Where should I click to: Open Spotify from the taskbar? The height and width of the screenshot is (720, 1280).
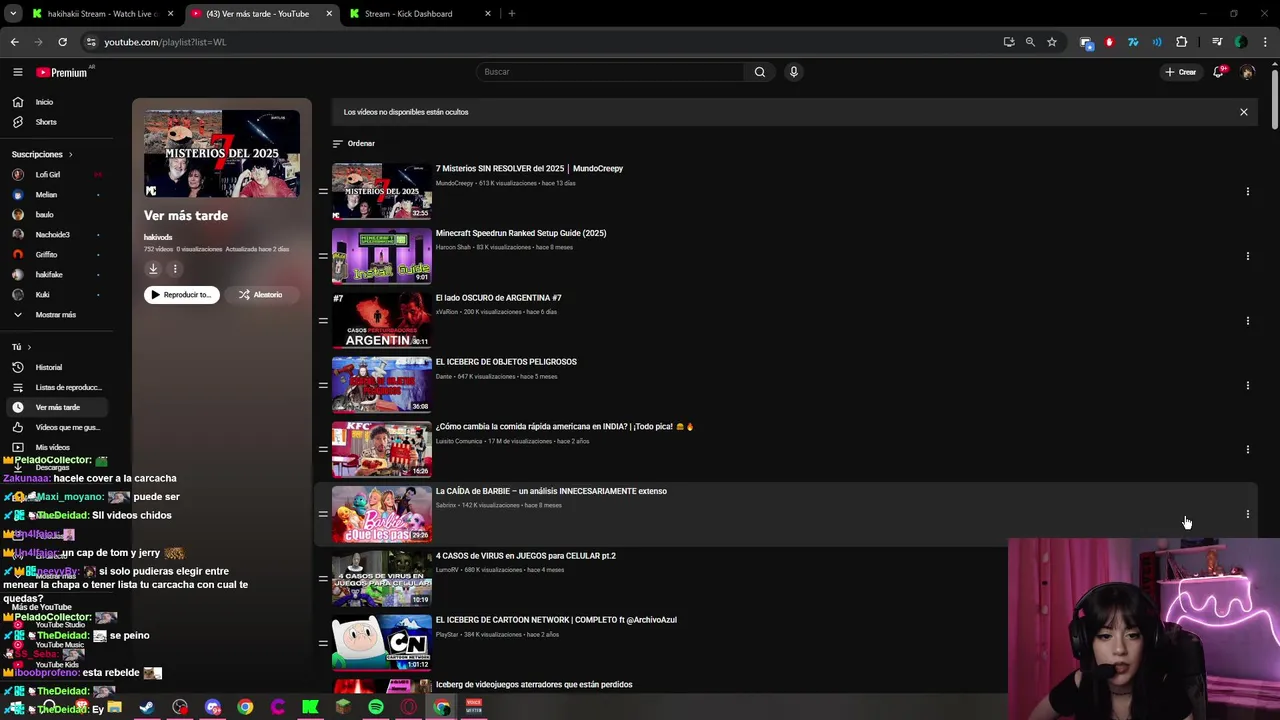(x=376, y=707)
